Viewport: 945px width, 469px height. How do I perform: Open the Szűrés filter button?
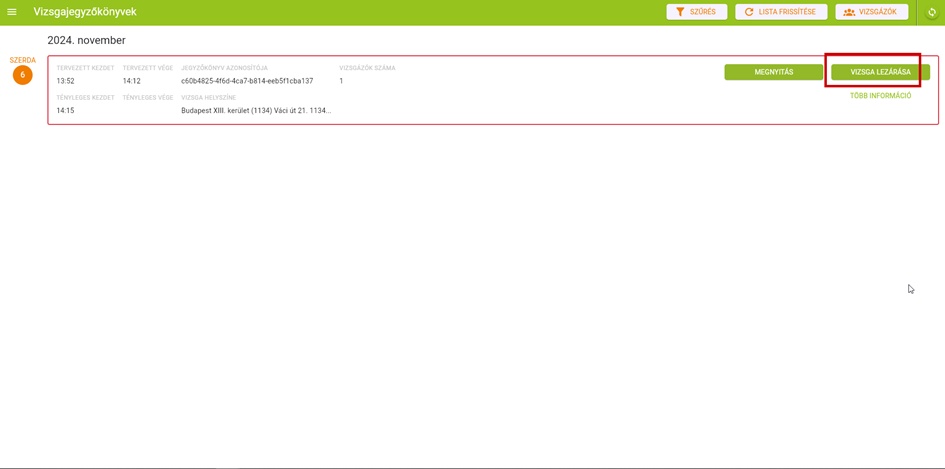point(697,12)
